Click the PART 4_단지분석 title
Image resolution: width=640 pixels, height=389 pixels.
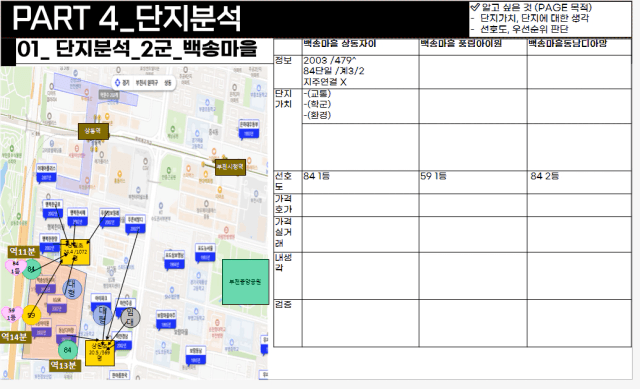pyautogui.click(x=127, y=18)
